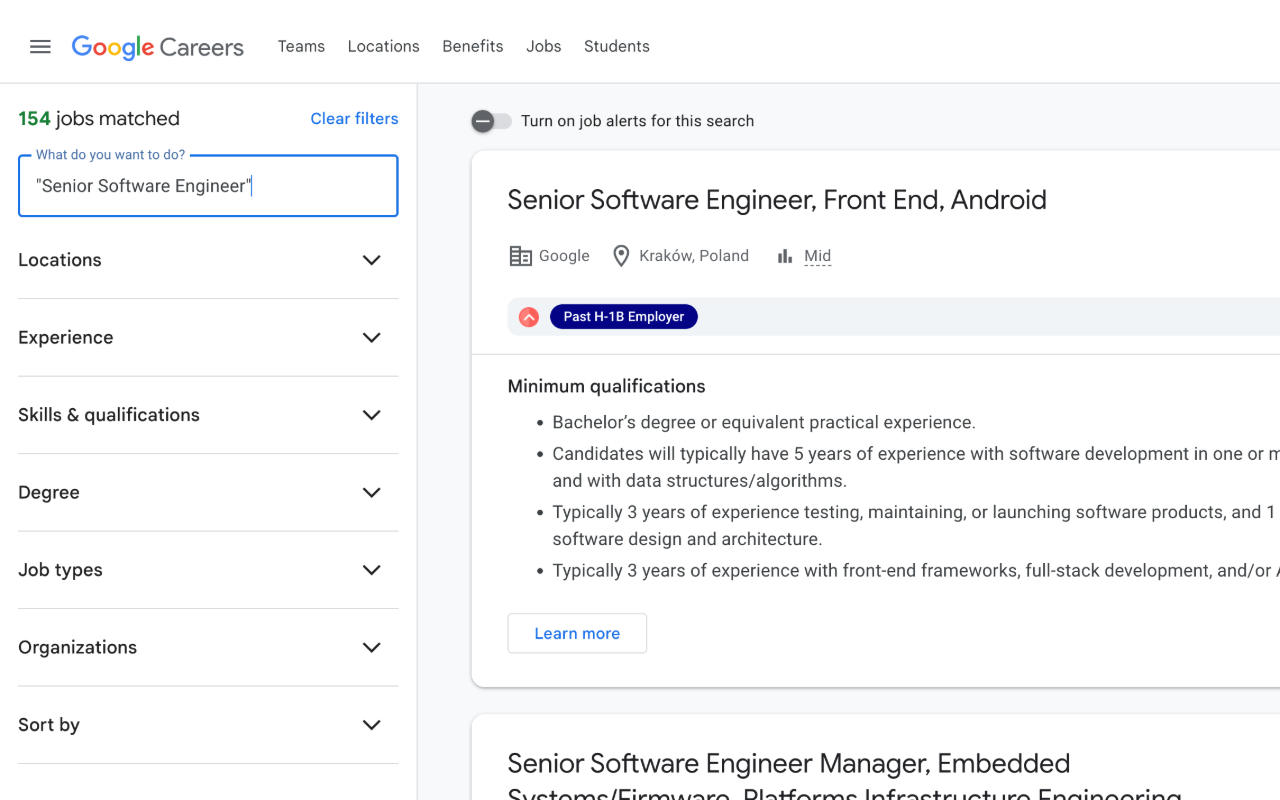Open the Jobs navigation item
This screenshot has width=1280, height=800.
pyautogui.click(x=544, y=47)
